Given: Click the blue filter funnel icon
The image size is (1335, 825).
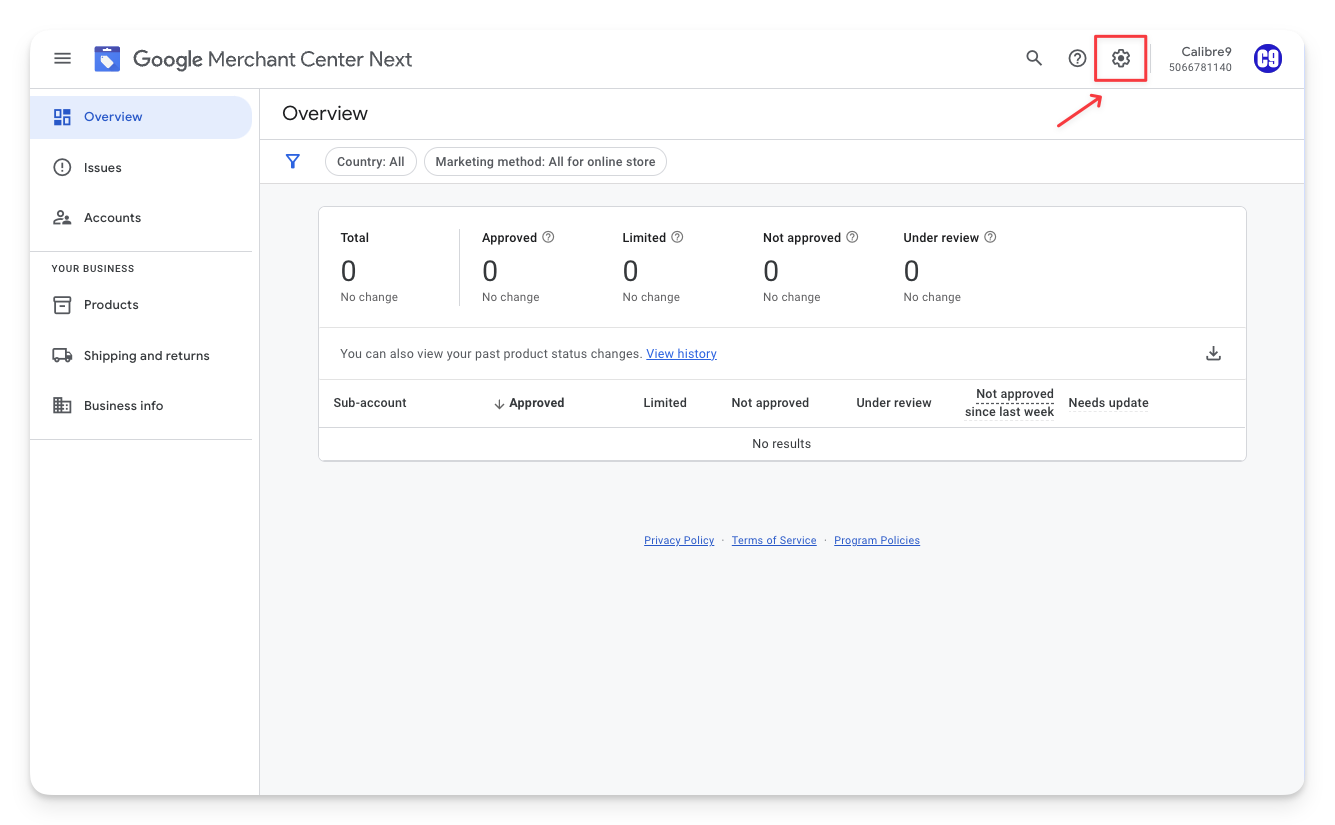Looking at the screenshot, I should 293,161.
